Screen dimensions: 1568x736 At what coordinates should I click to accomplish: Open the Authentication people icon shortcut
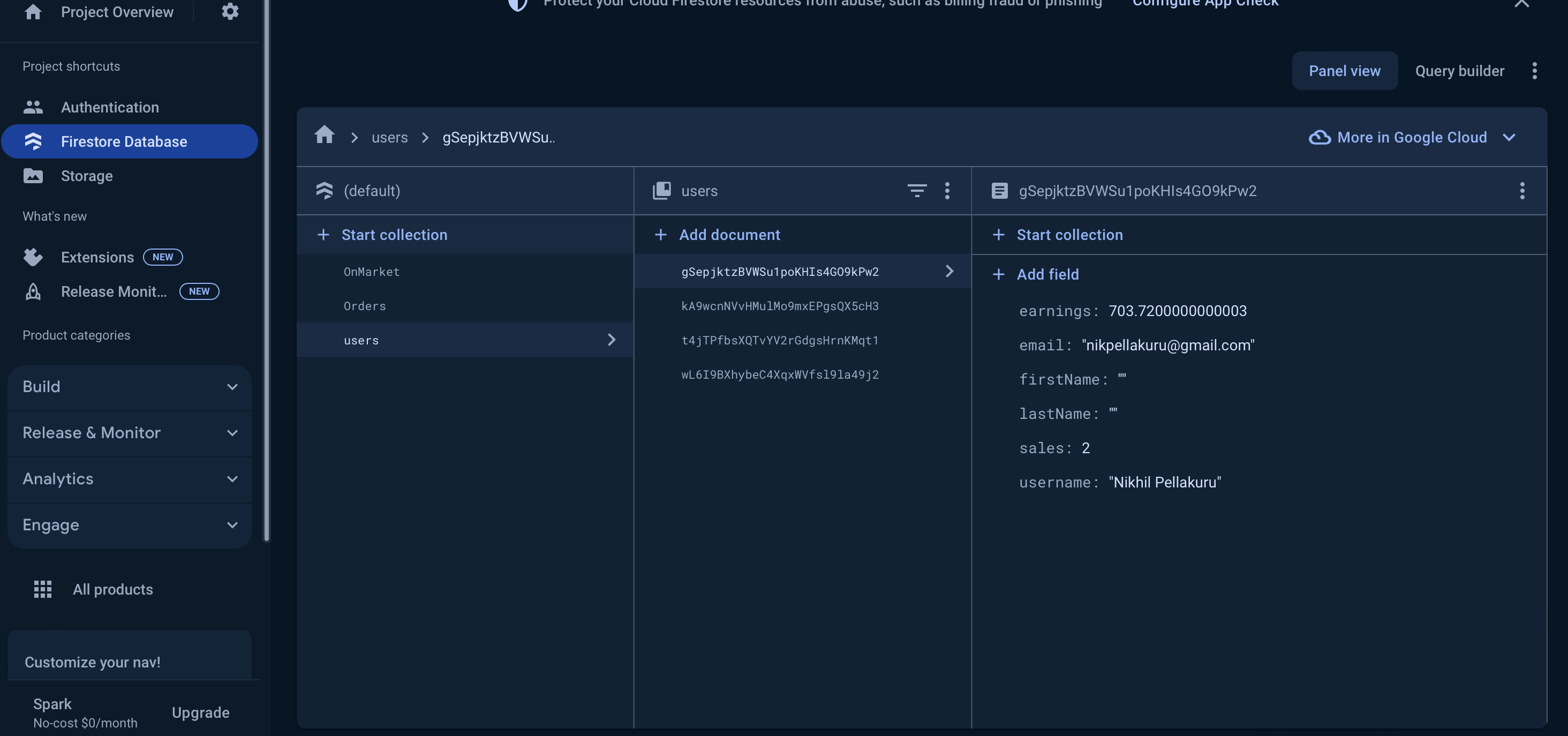tap(33, 107)
